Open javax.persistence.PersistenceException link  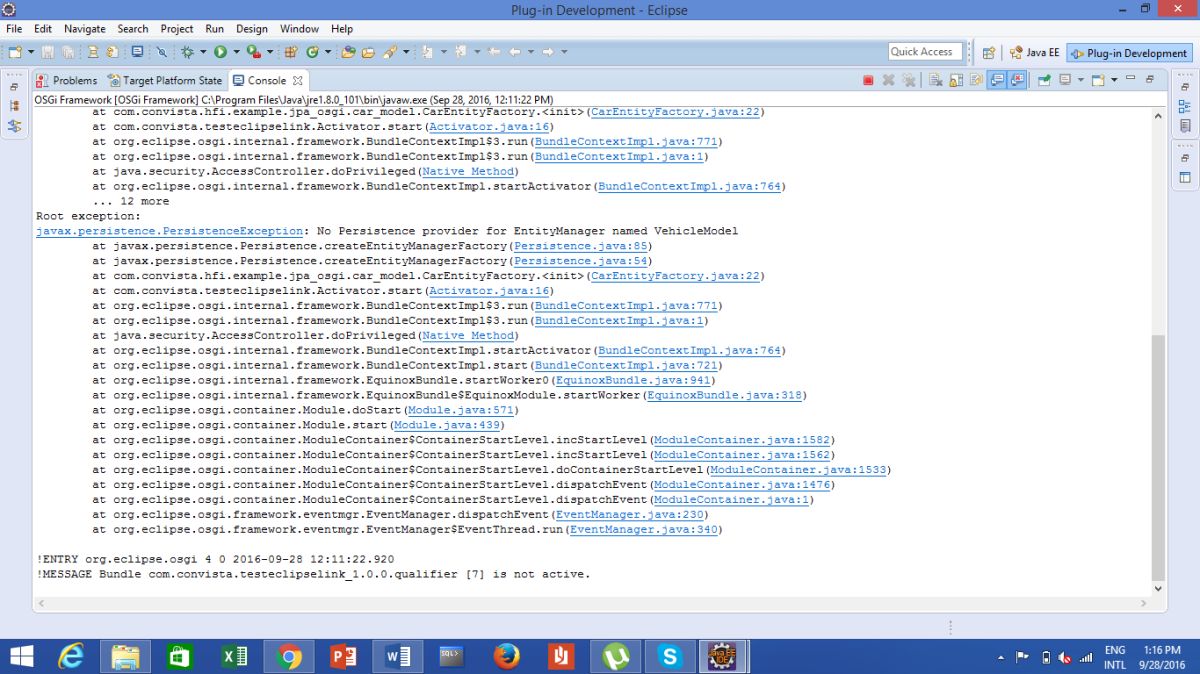point(170,231)
